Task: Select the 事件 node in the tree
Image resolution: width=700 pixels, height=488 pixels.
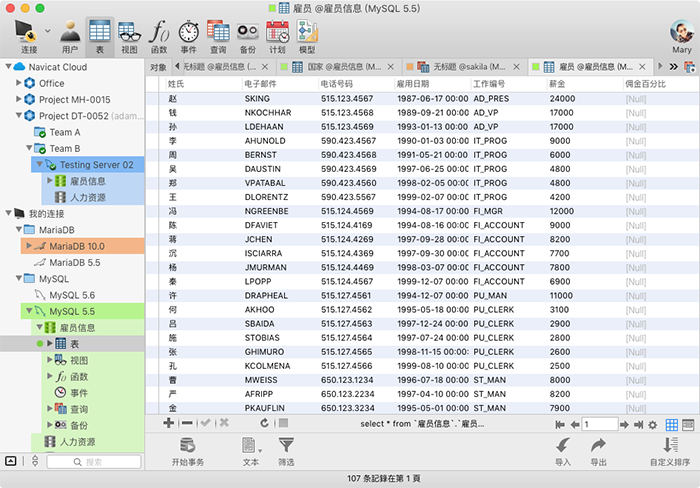Action: point(79,392)
